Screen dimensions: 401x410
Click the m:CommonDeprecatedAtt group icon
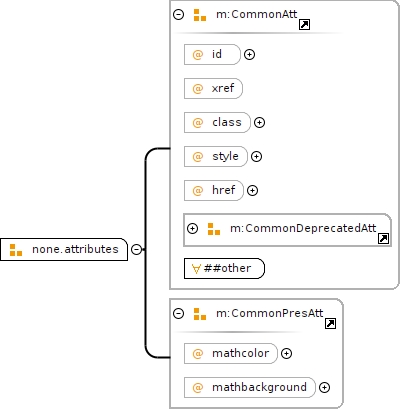click(214, 229)
